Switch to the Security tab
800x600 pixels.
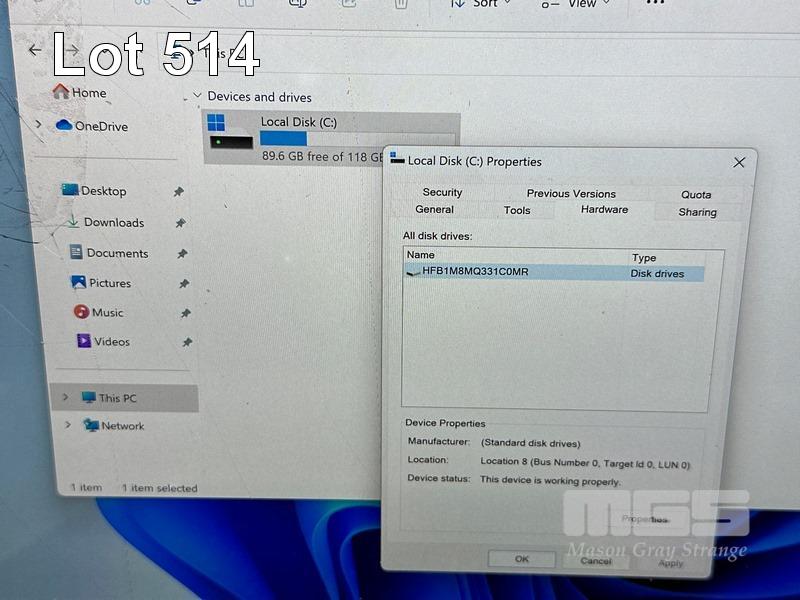(442, 192)
